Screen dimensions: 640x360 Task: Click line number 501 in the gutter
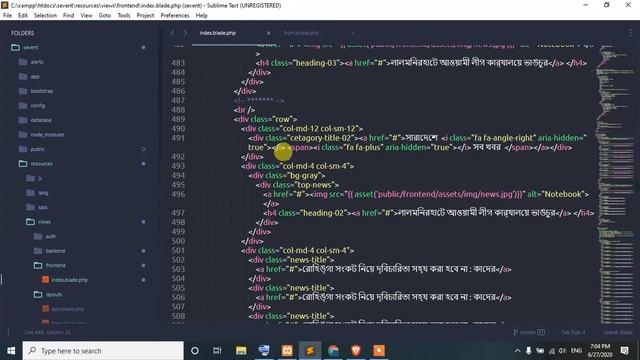178,250
